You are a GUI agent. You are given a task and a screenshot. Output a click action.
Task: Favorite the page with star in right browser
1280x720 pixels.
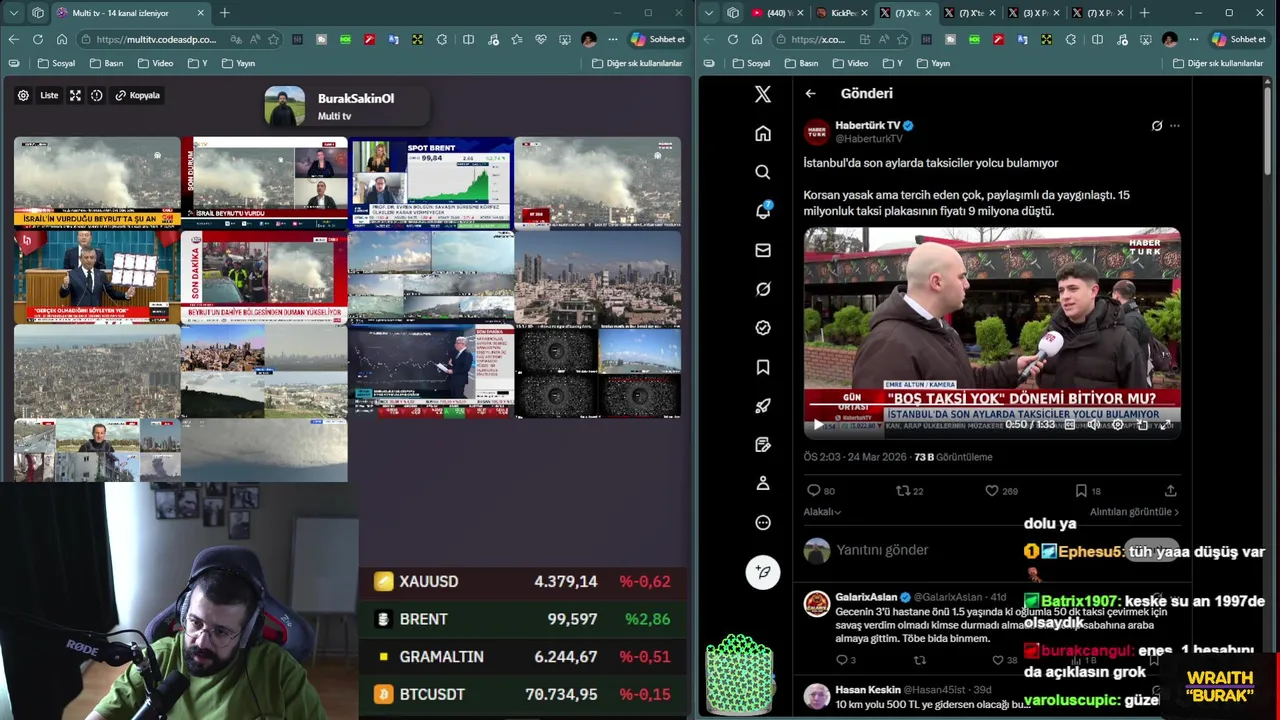pos(903,39)
